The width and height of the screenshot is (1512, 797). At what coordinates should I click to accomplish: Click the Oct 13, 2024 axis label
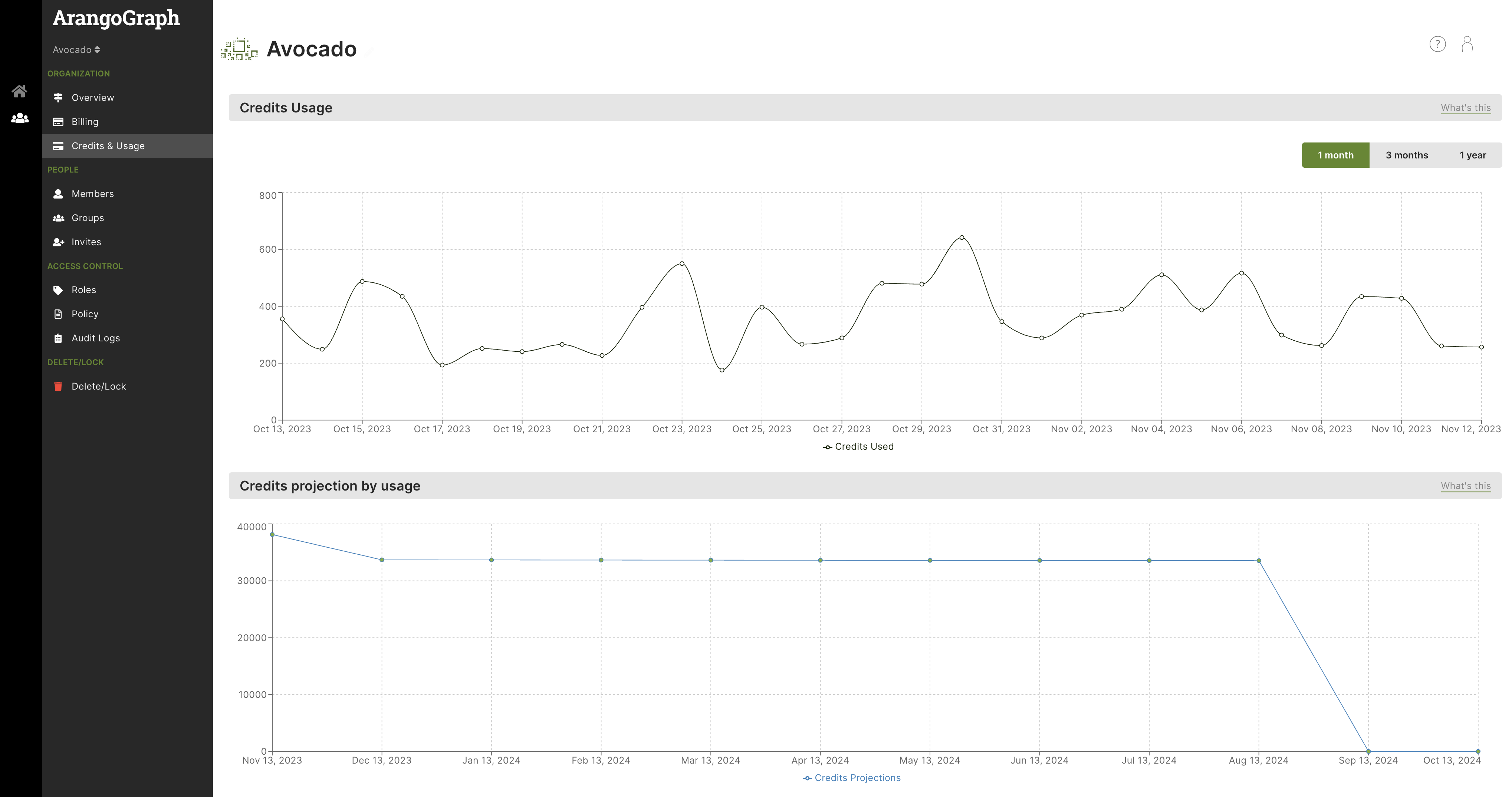[x=1452, y=761]
